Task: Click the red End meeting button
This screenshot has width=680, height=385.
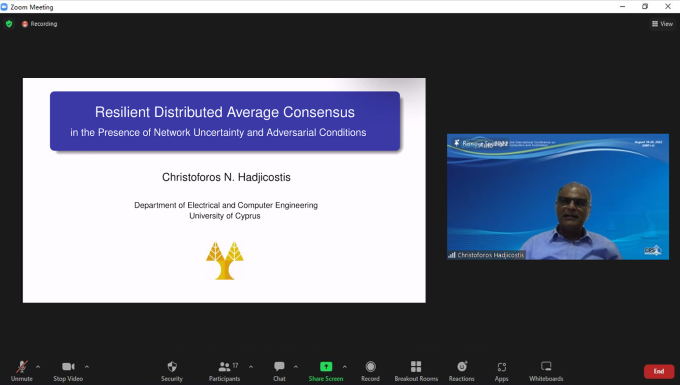Action: tap(659, 371)
